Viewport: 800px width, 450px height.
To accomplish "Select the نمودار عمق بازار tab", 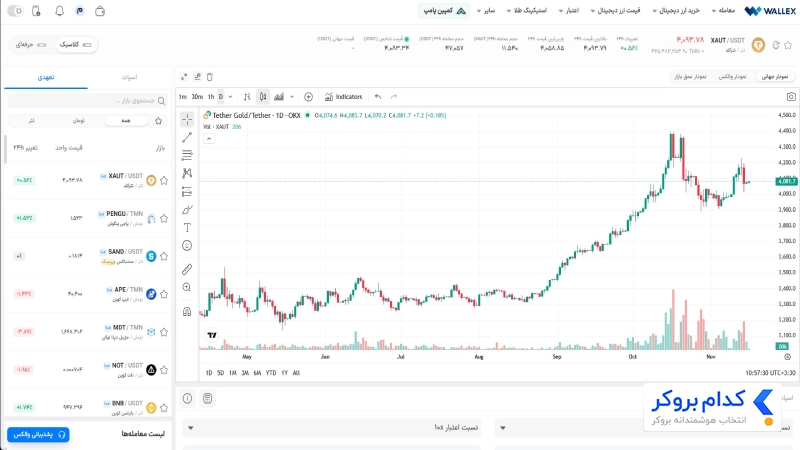I will (690, 77).
